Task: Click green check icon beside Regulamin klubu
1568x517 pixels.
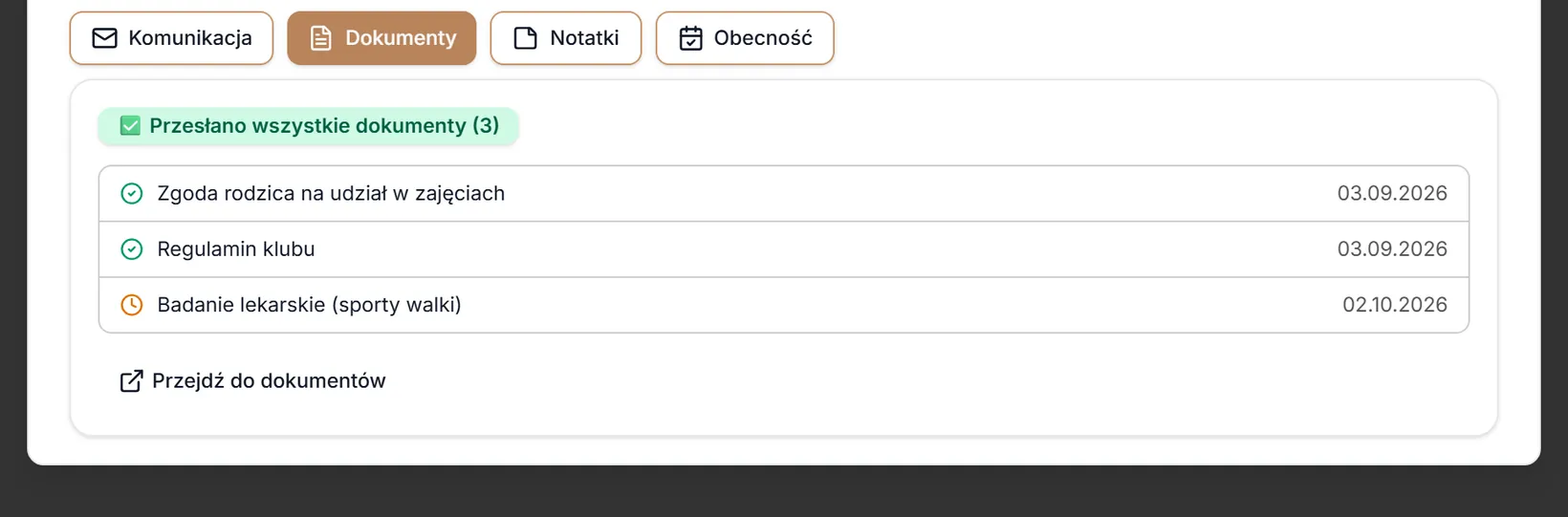Action: 131,249
